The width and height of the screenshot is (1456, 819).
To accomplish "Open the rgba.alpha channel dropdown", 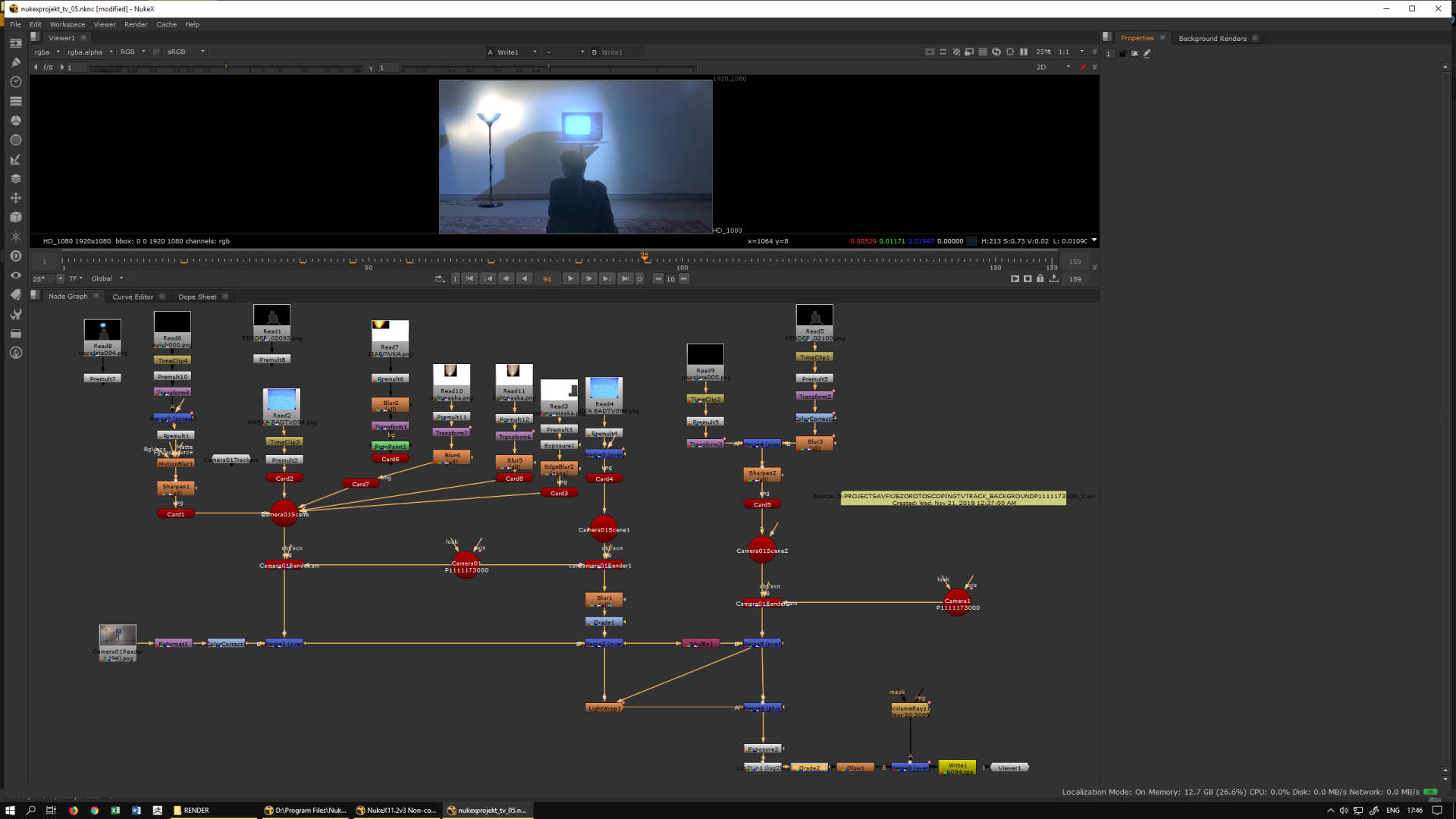I will tap(89, 52).
